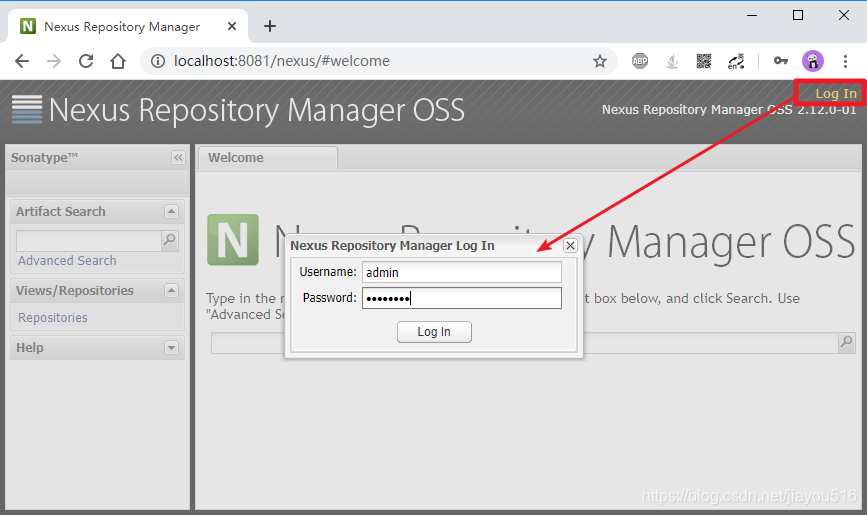Bookmark this page with the star icon
The width and height of the screenshot is (867, 515).
[x=600, y=61]
